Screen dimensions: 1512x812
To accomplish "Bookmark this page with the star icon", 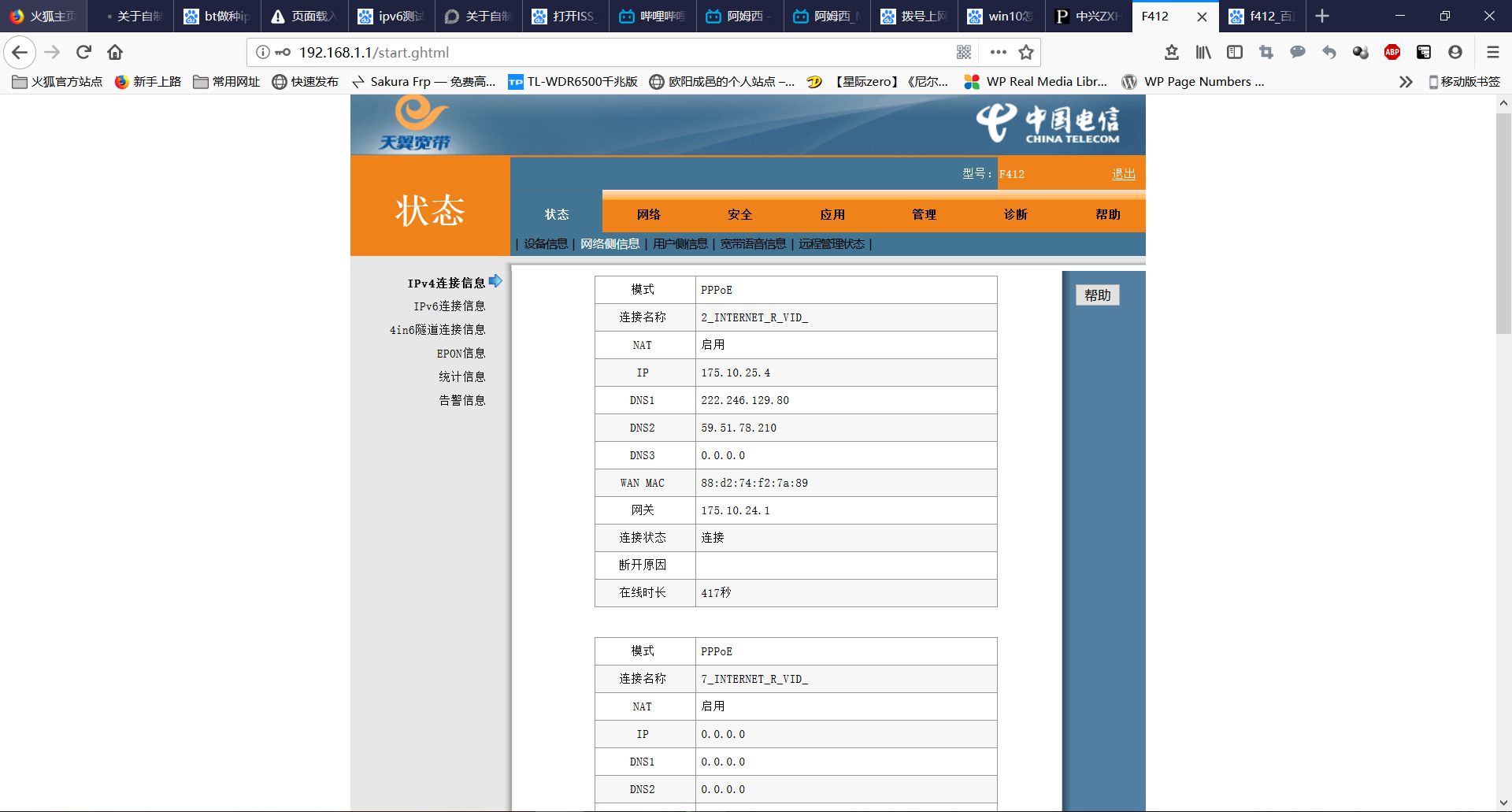I will coord(1025,52).
